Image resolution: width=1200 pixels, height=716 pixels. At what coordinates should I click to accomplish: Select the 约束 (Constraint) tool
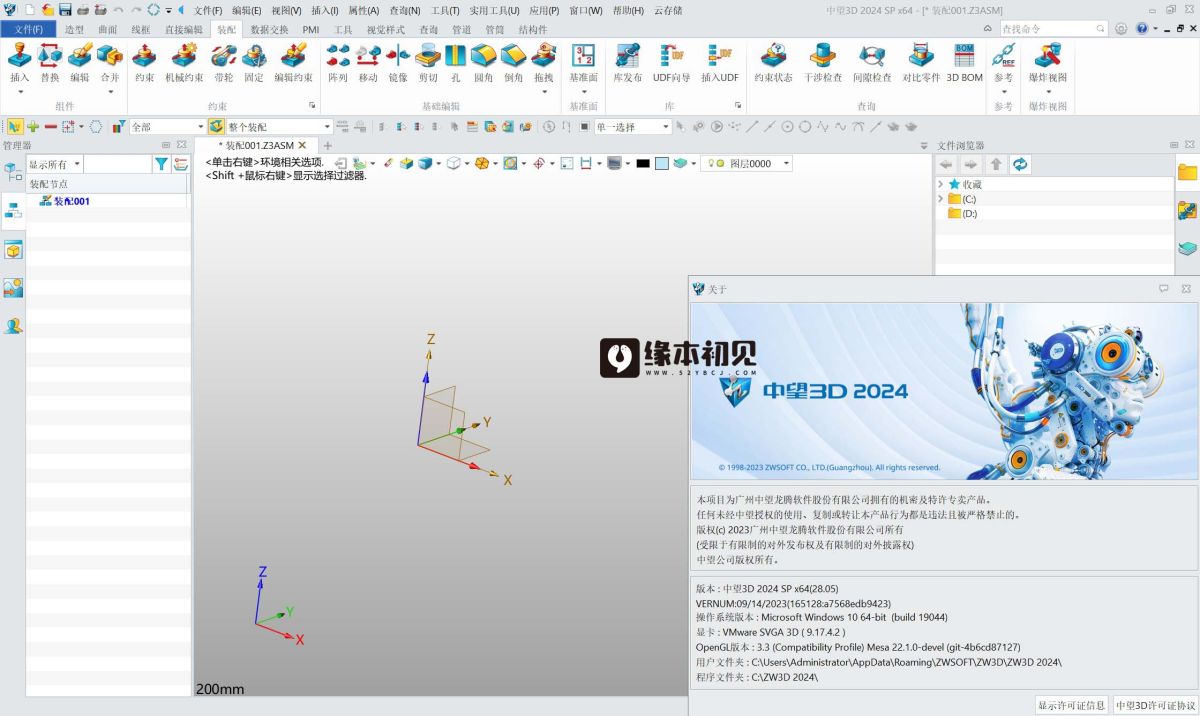[x=145, y=55]
